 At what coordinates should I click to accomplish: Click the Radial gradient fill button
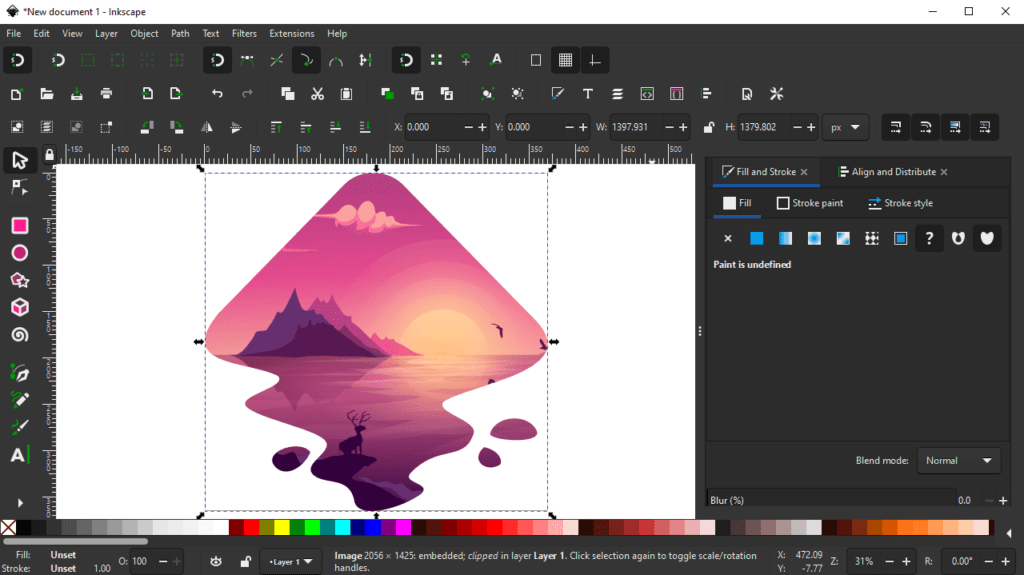814,238
